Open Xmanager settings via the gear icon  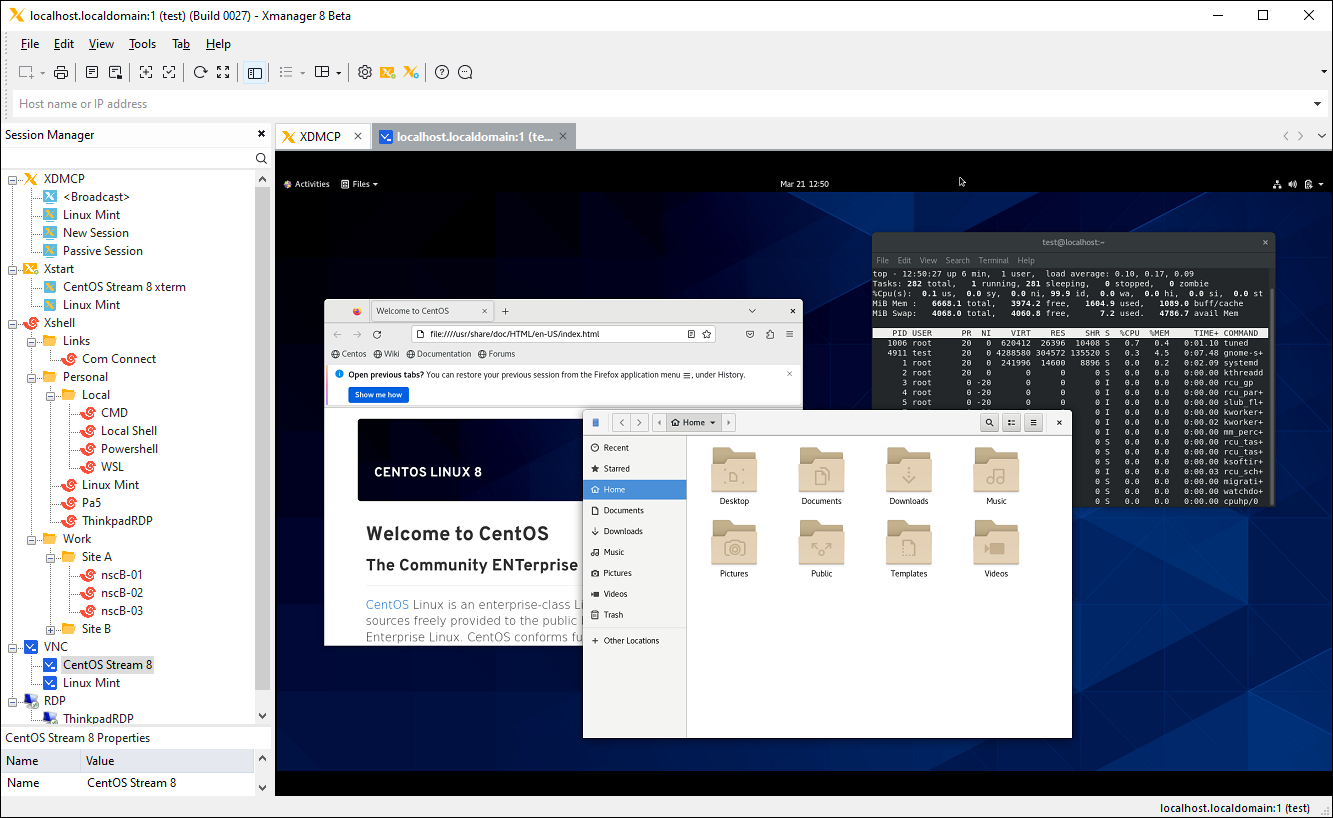(365, 72)
